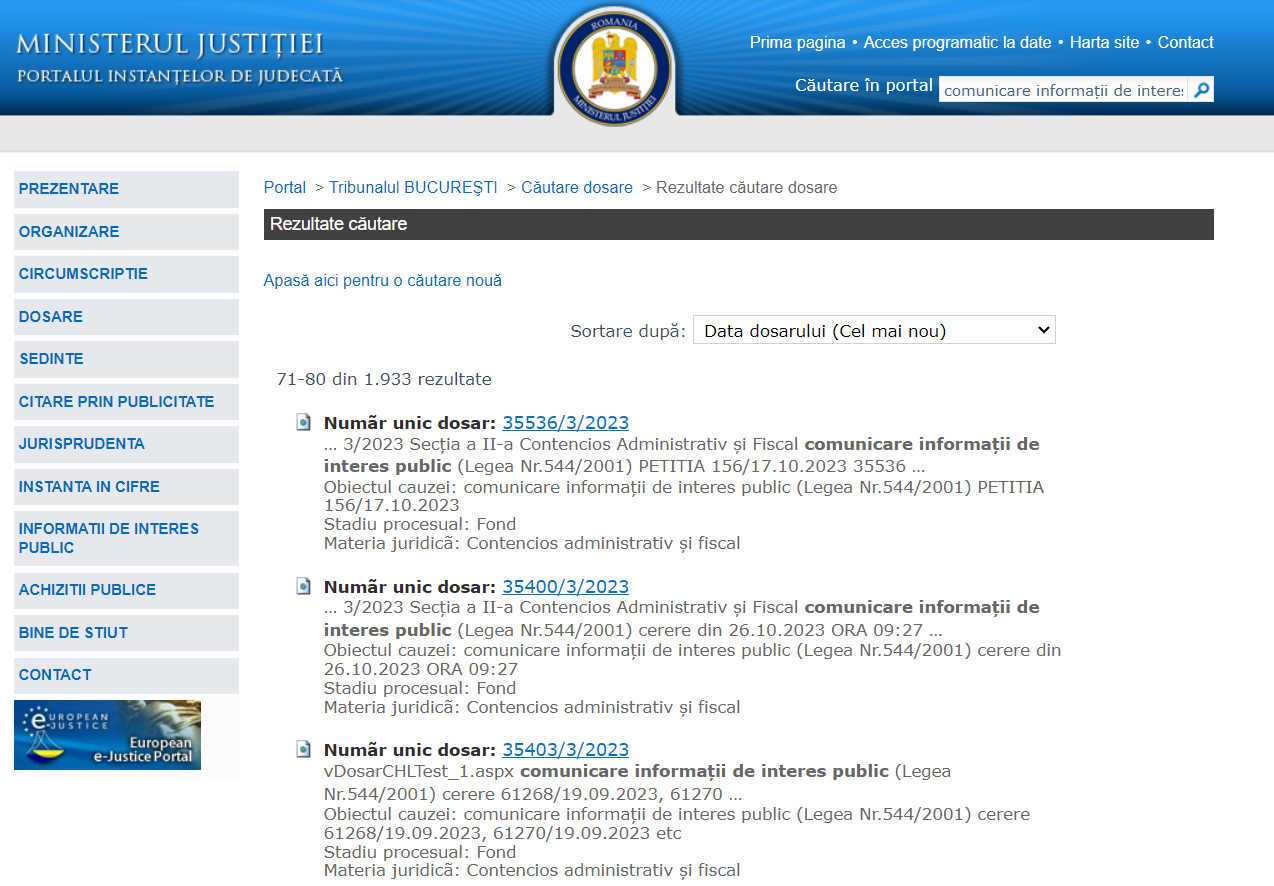Click the search magnifier icon in portal search

(x=1202, y=90)
